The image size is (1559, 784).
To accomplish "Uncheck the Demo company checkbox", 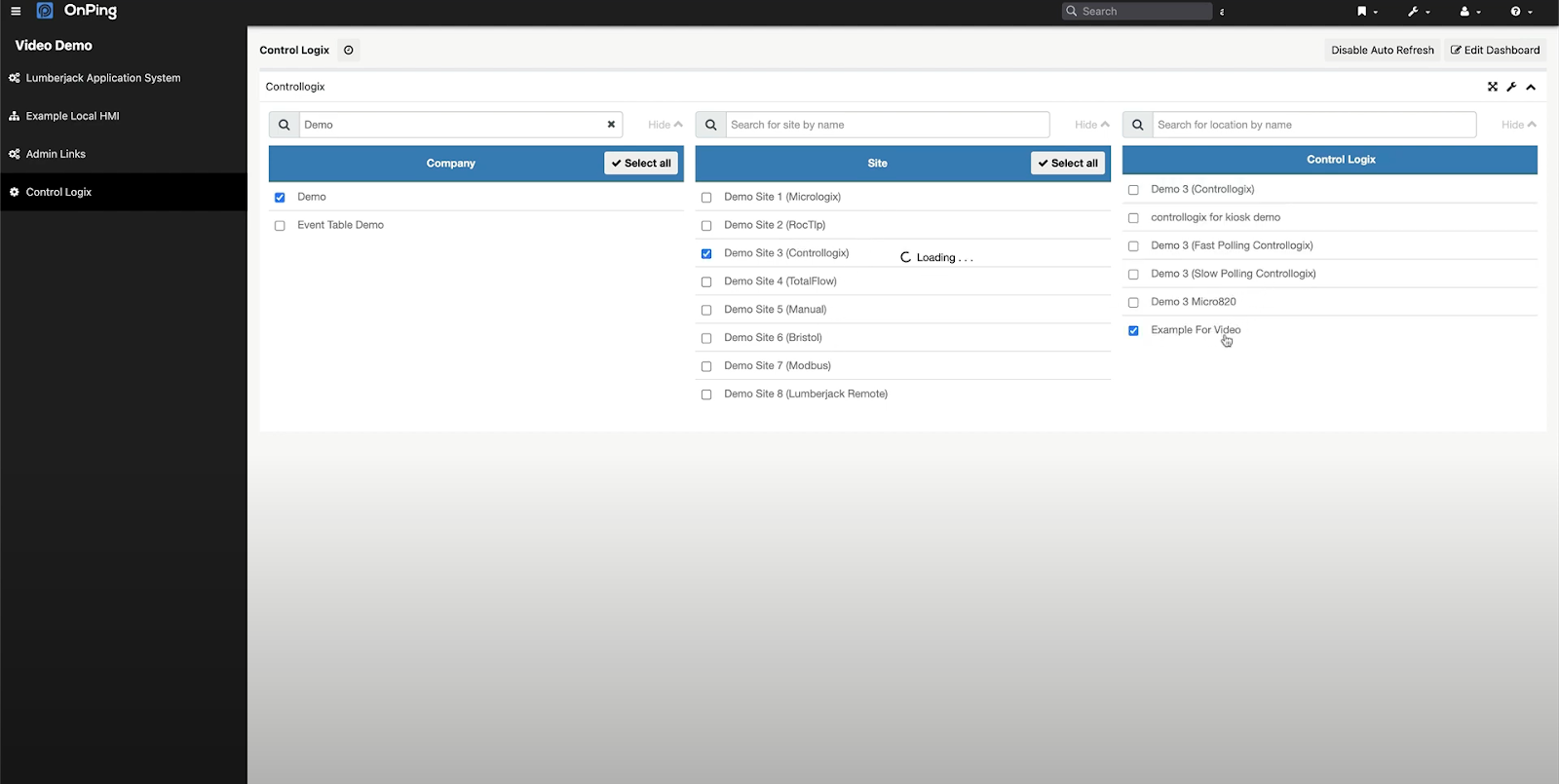I will pos(280,198).
